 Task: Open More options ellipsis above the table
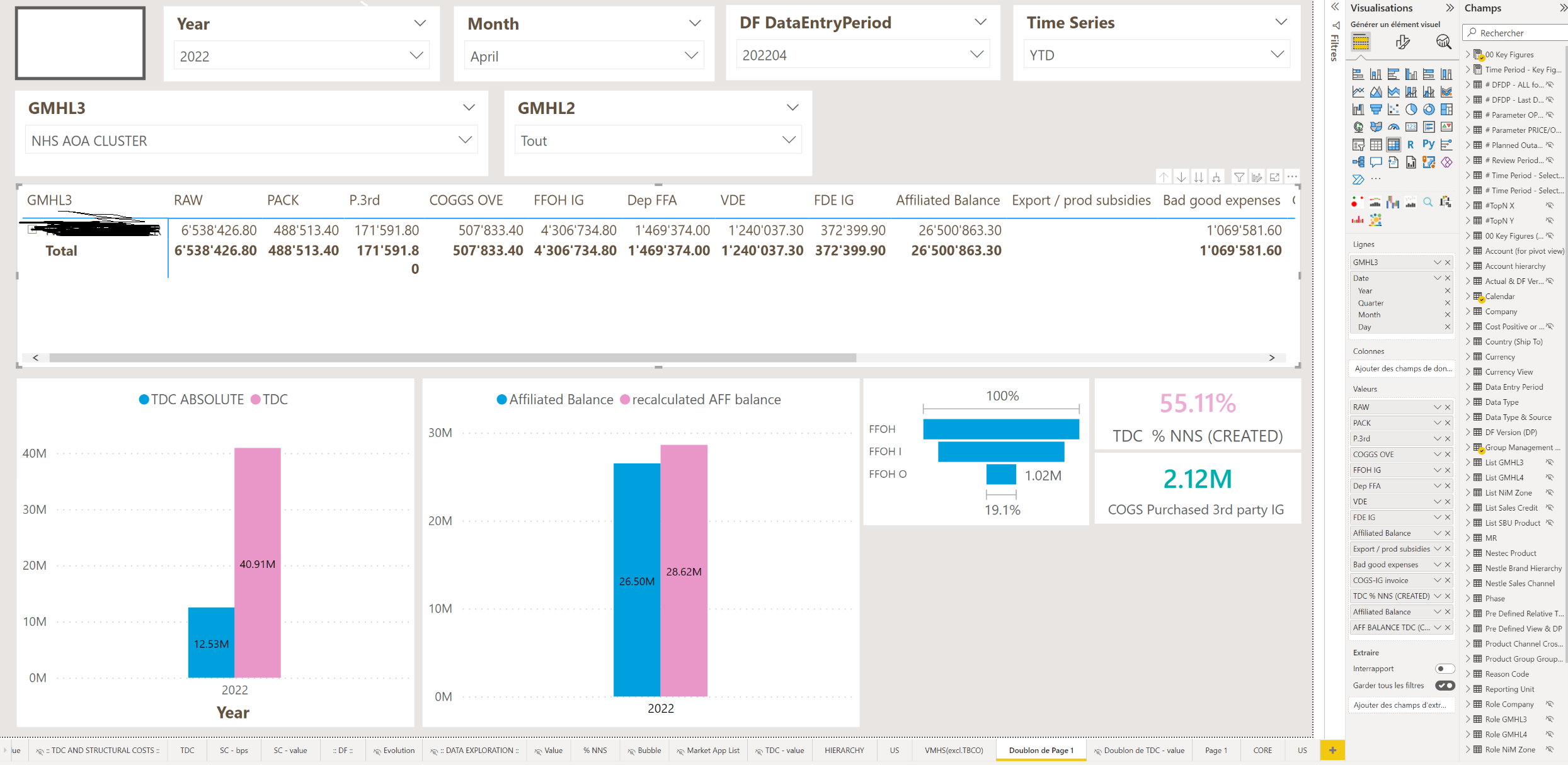point(1292,178)
